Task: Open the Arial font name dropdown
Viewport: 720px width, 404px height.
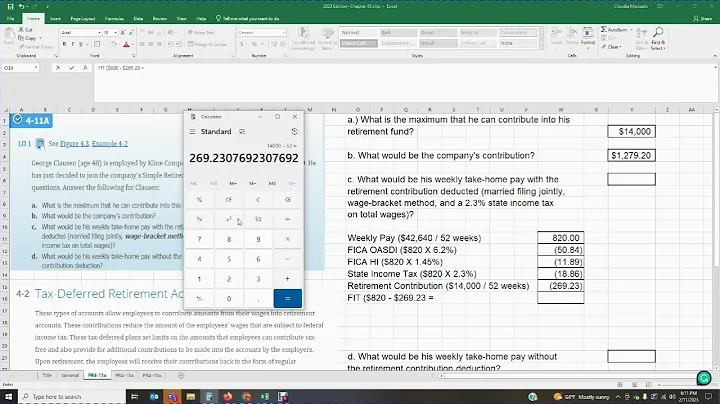Action: pyautogui.click(x=99, y=33)
